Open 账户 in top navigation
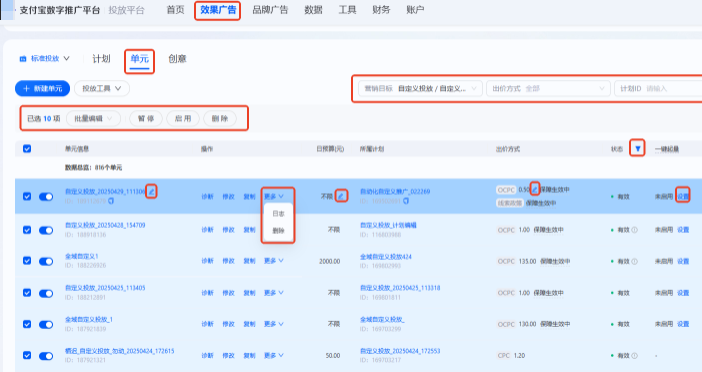 click(415, 10)
